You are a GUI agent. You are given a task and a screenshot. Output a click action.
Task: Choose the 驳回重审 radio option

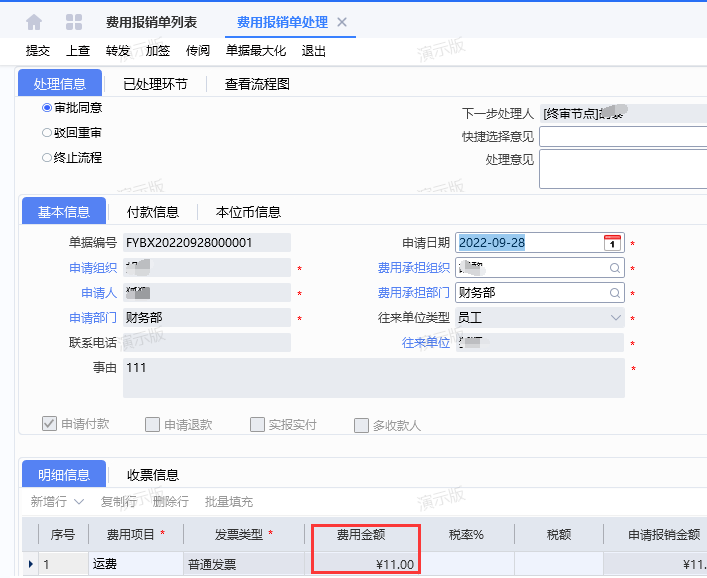[x=47, y=133]
